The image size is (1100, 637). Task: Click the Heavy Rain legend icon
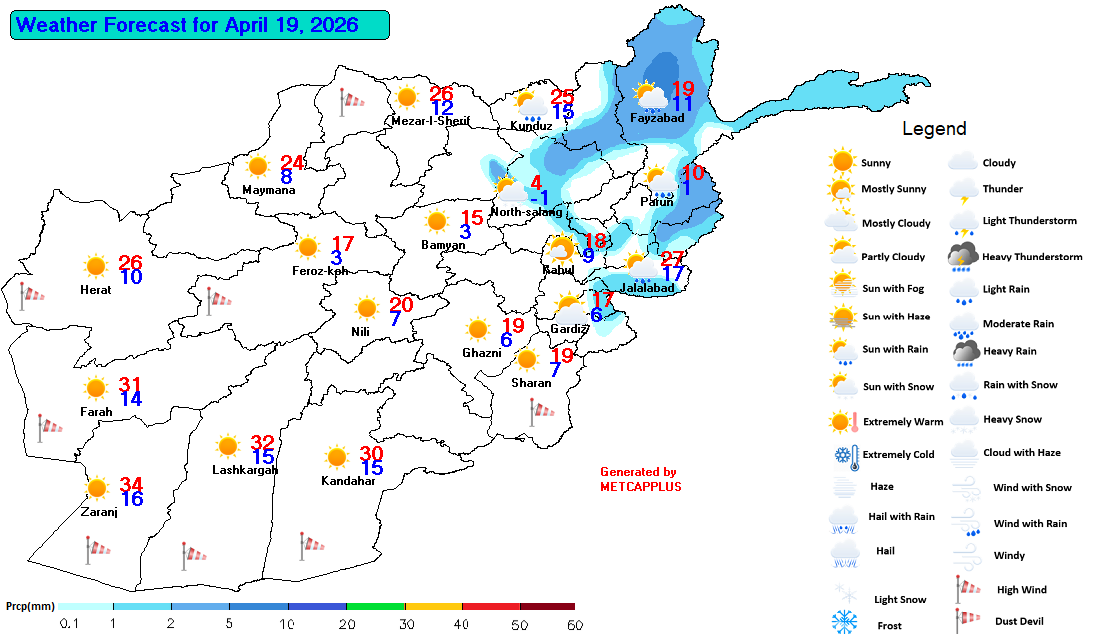(965, 351)
